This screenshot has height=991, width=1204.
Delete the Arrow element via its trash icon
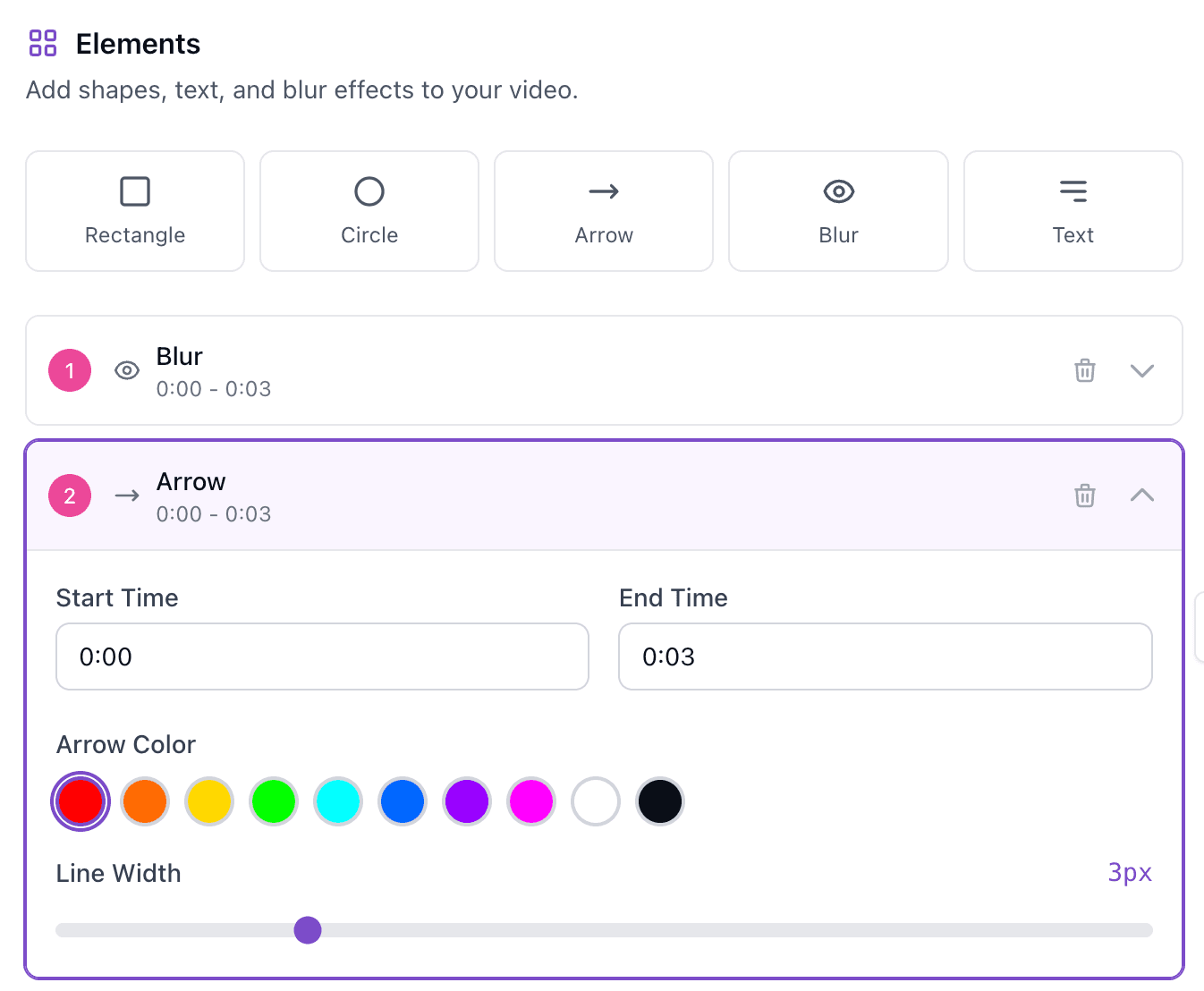(1085, 496)
